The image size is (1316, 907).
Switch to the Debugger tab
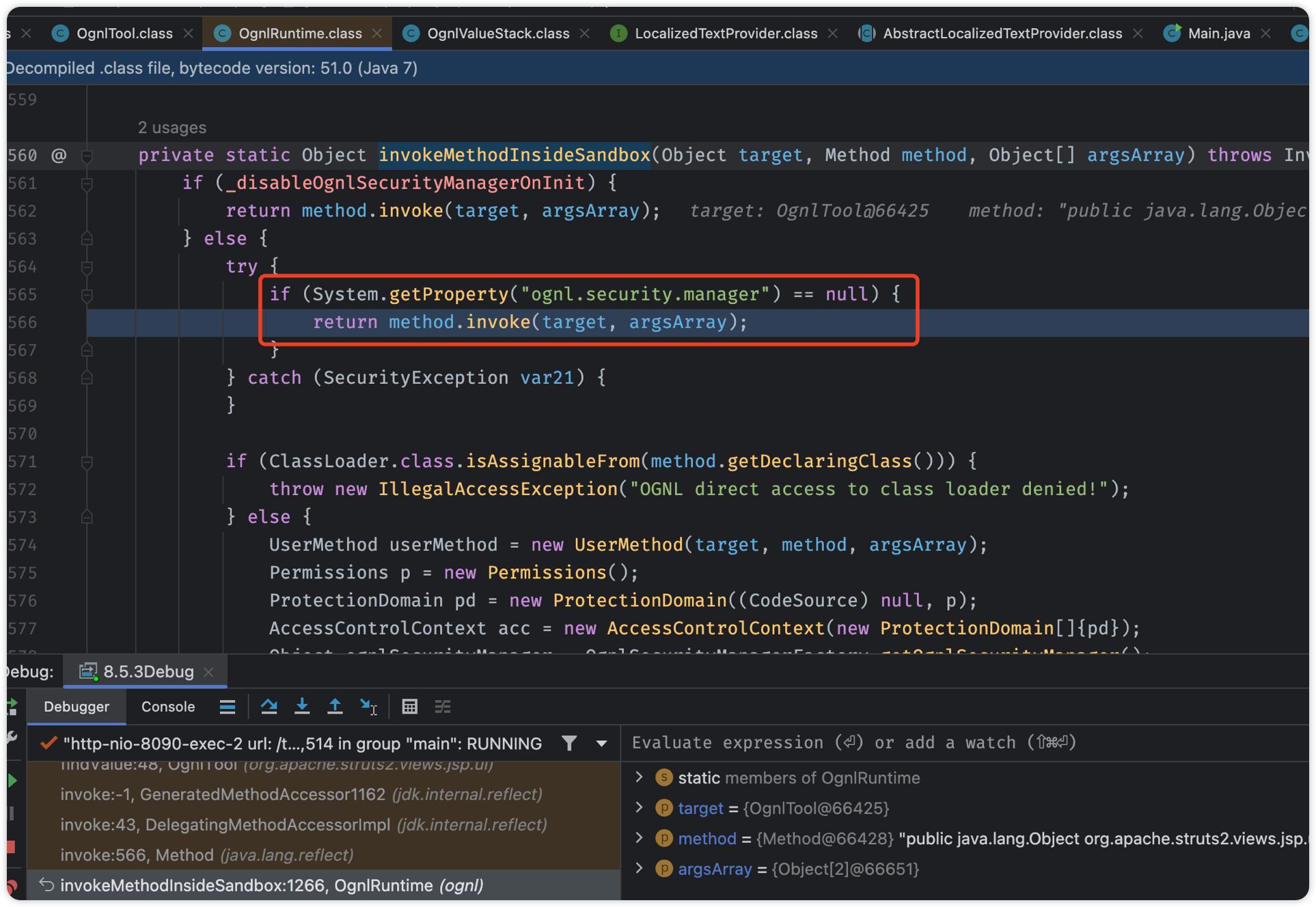pyautogui.click(x=77, y=706)
